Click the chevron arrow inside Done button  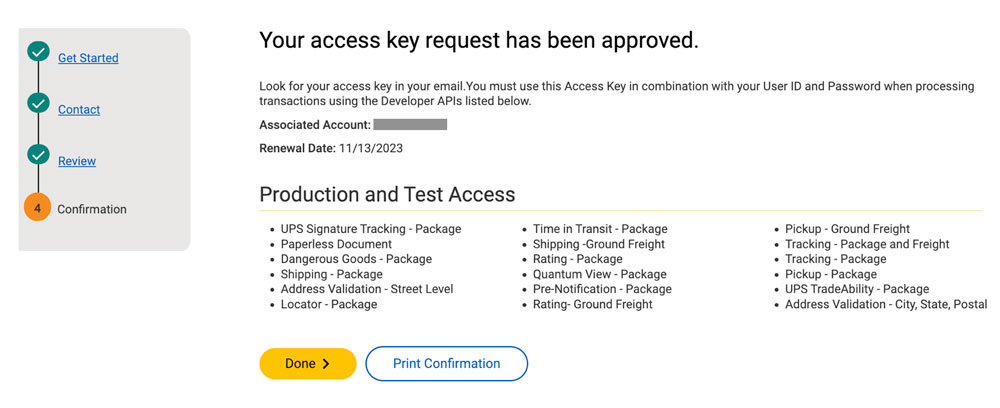tap(326, 364)
